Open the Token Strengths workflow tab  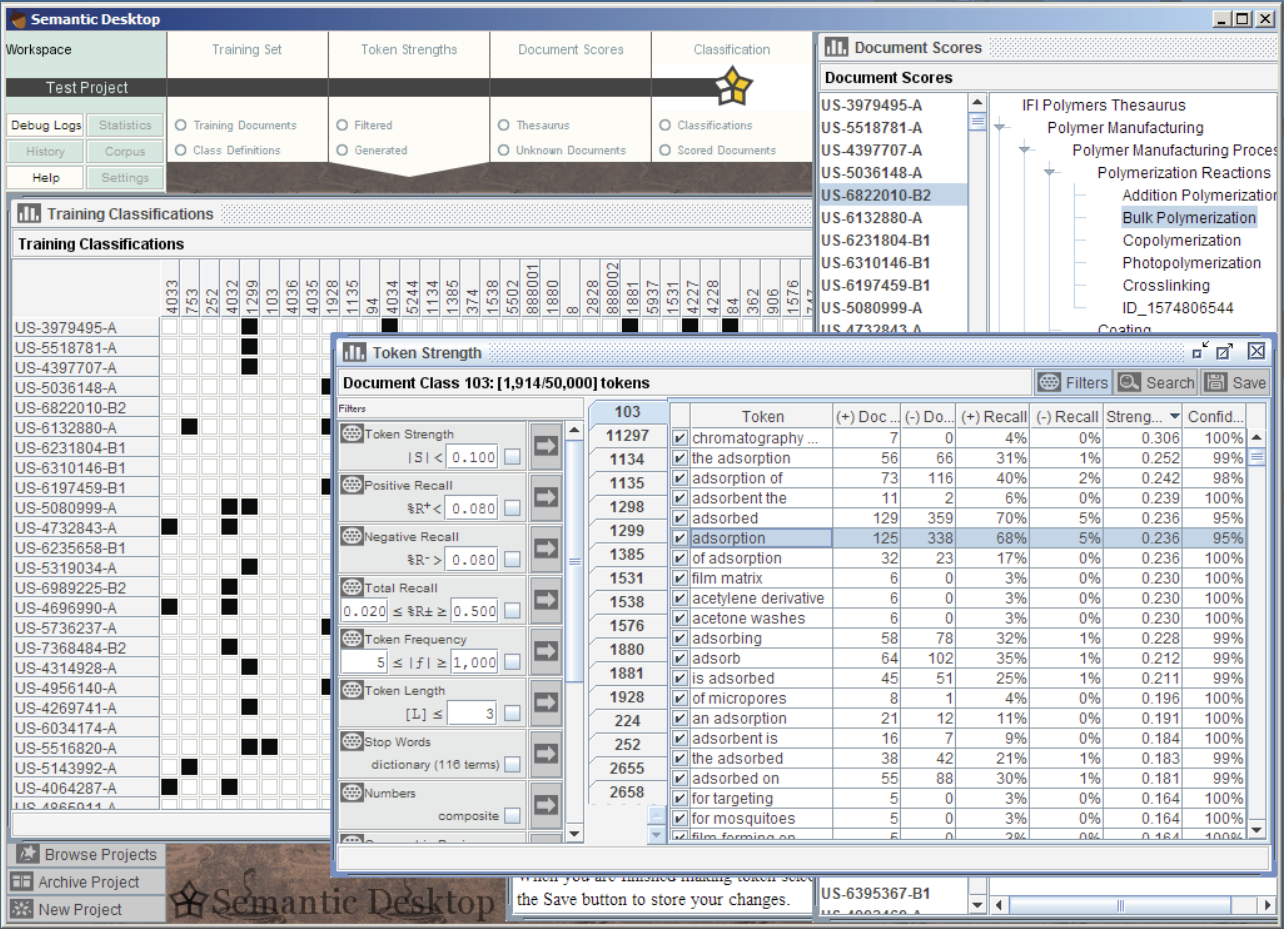(x=409, y=49)
